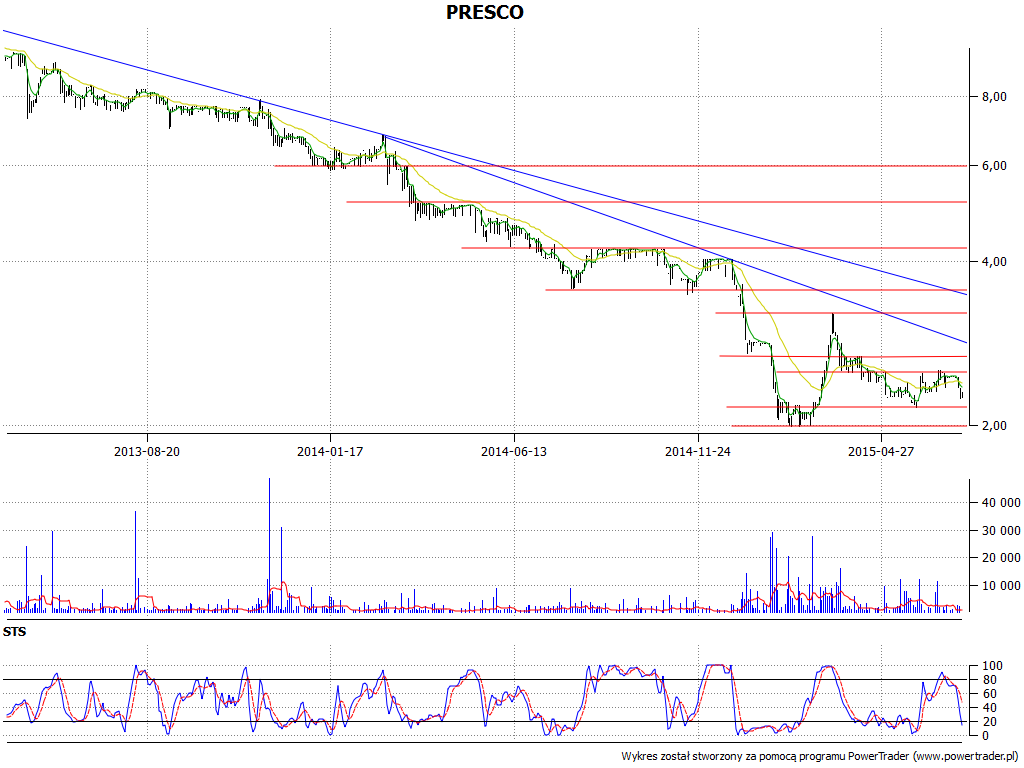Click the 60 level on STS axis
Screen dimensions: 1024x768
click(989, 694)
